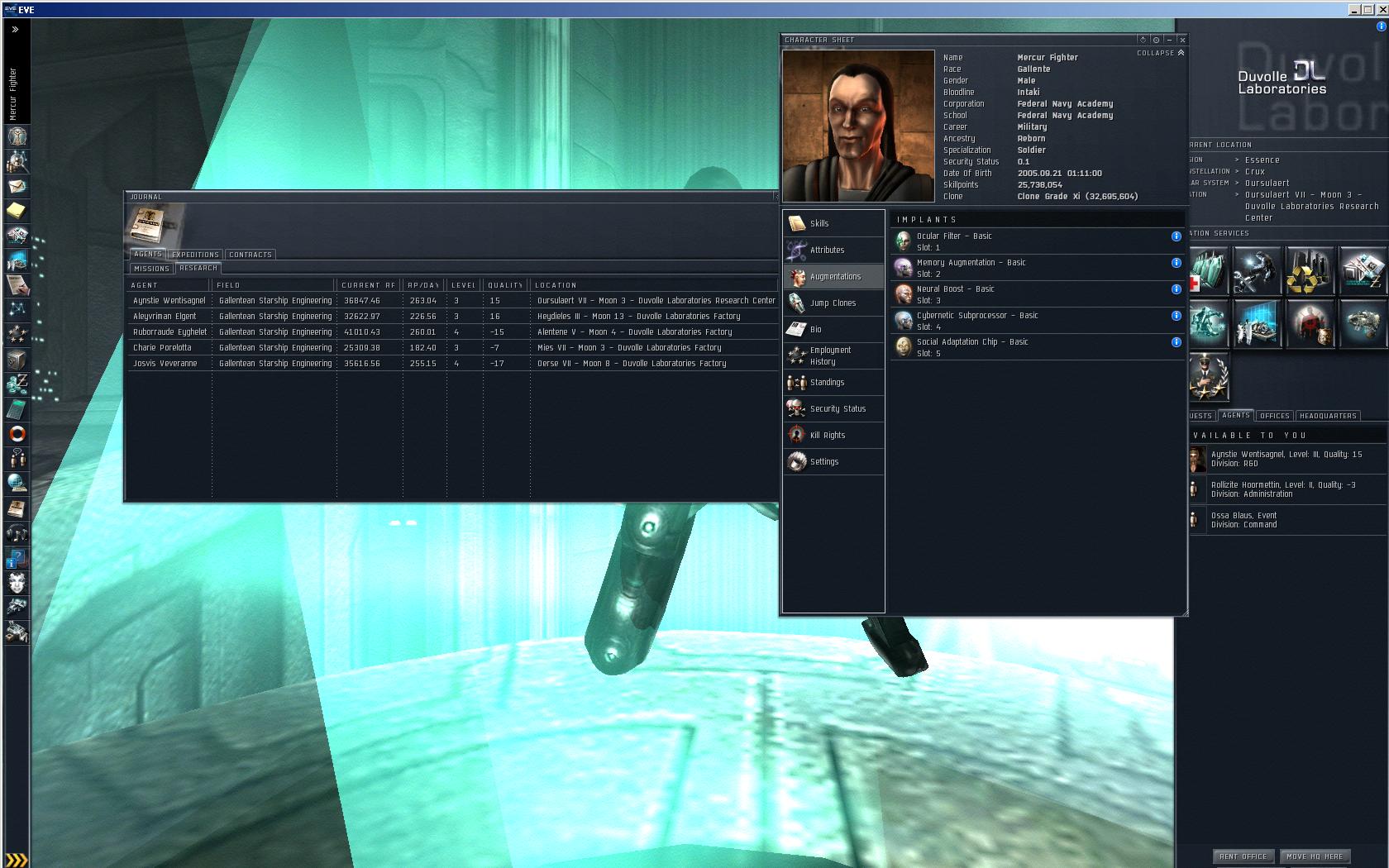Open Jump Clones in Character Sheet
This screenshot has height=868, width=1389.
click(x=833, y=303)
